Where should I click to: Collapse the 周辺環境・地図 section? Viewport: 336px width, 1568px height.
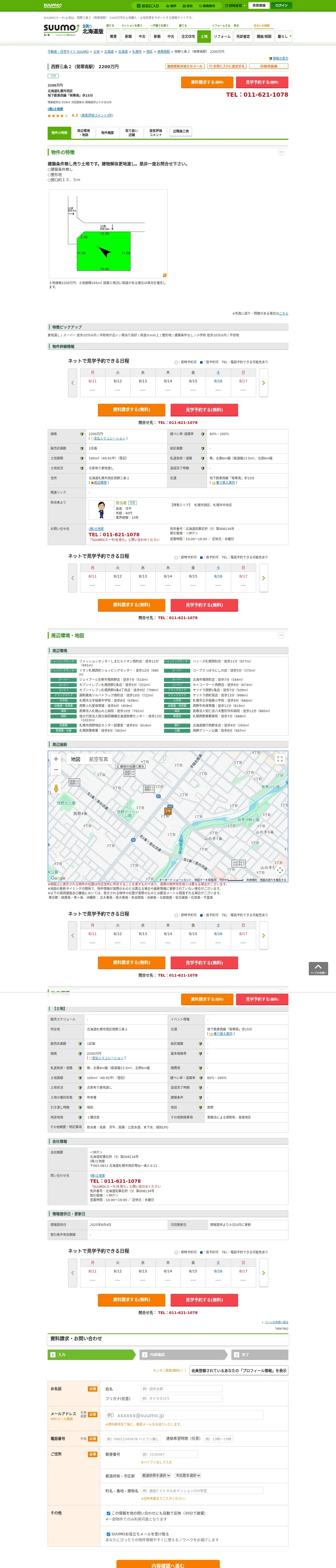pos(281,636)
